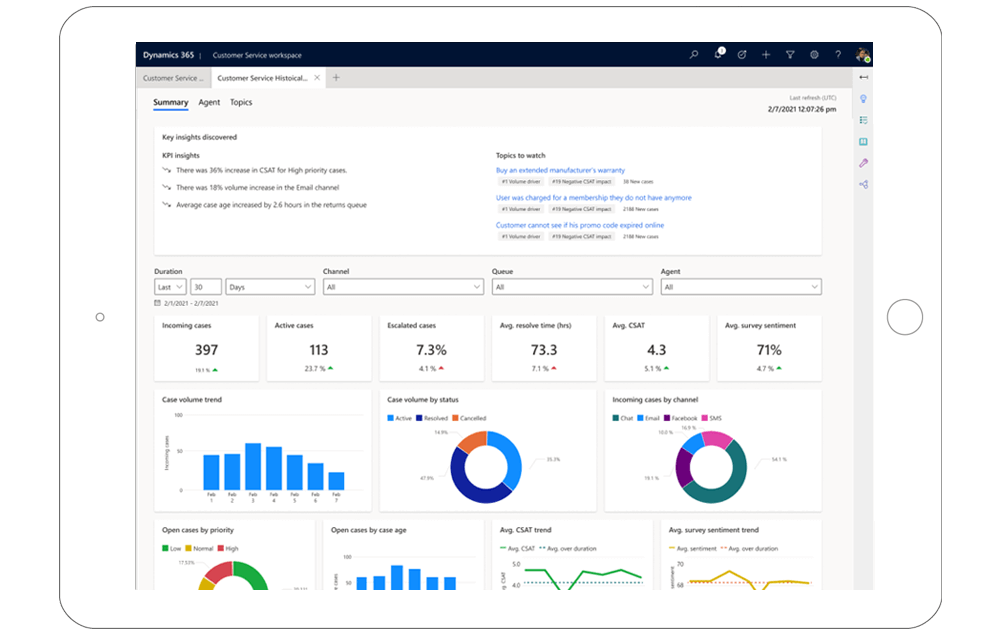Click the trend icon beside Email channel insight
The height and width of the screenshot is (633, 1000).
(x=166, y=187)
